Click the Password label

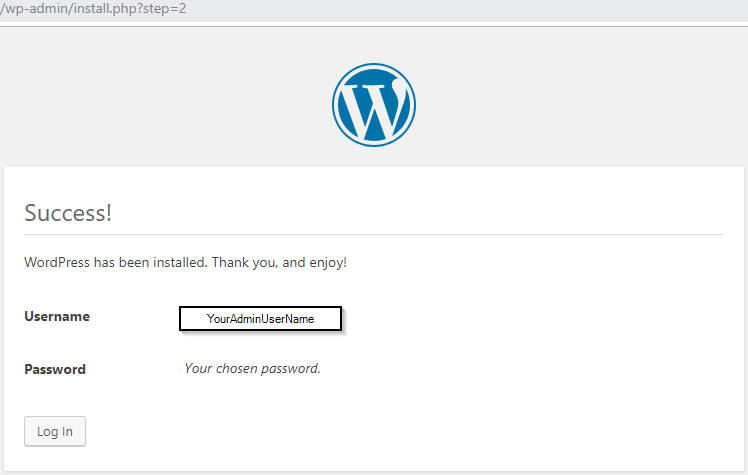click(55, 369)
